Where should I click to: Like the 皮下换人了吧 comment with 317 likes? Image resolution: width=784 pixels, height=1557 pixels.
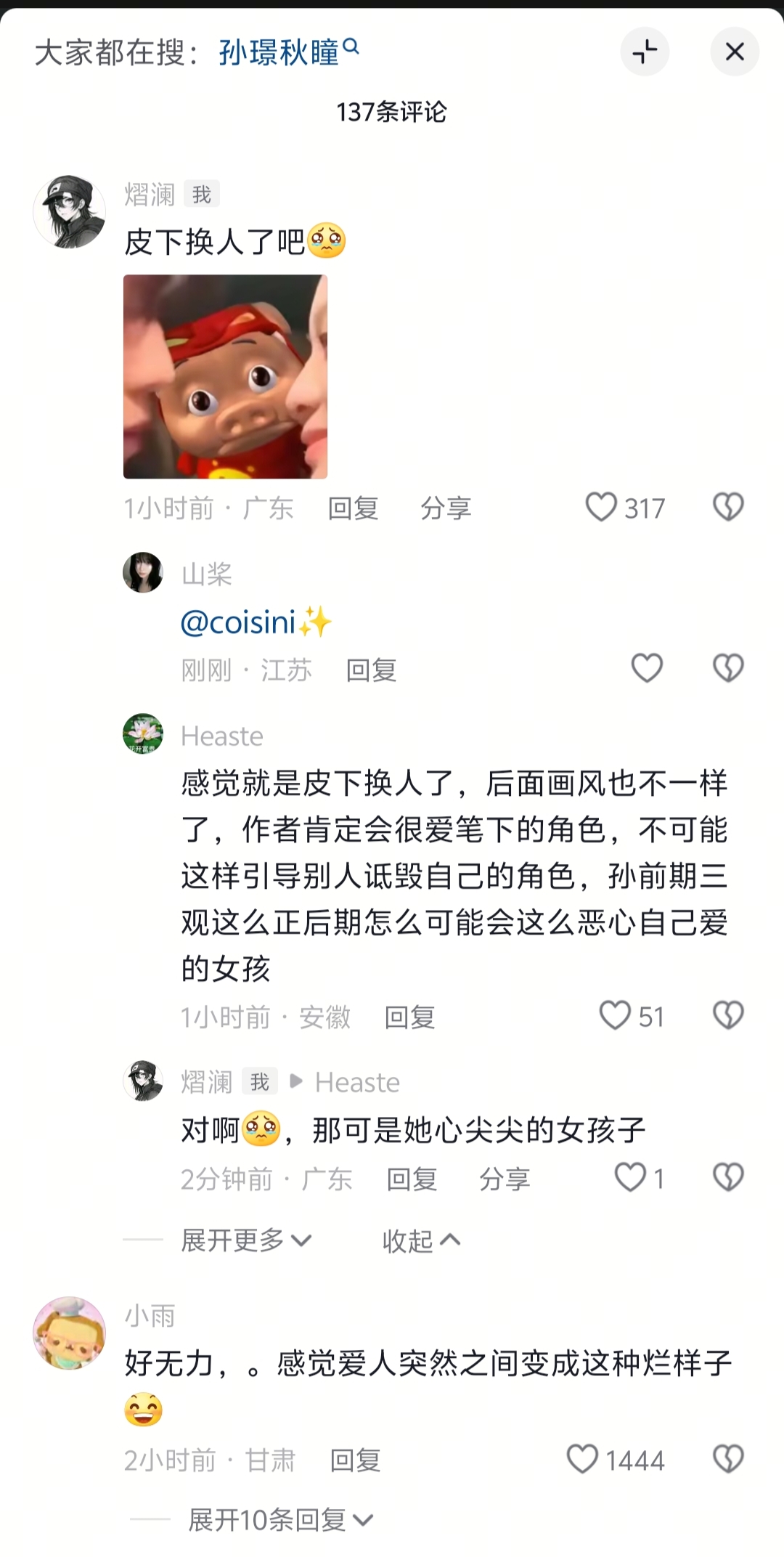tap(601, 507)
